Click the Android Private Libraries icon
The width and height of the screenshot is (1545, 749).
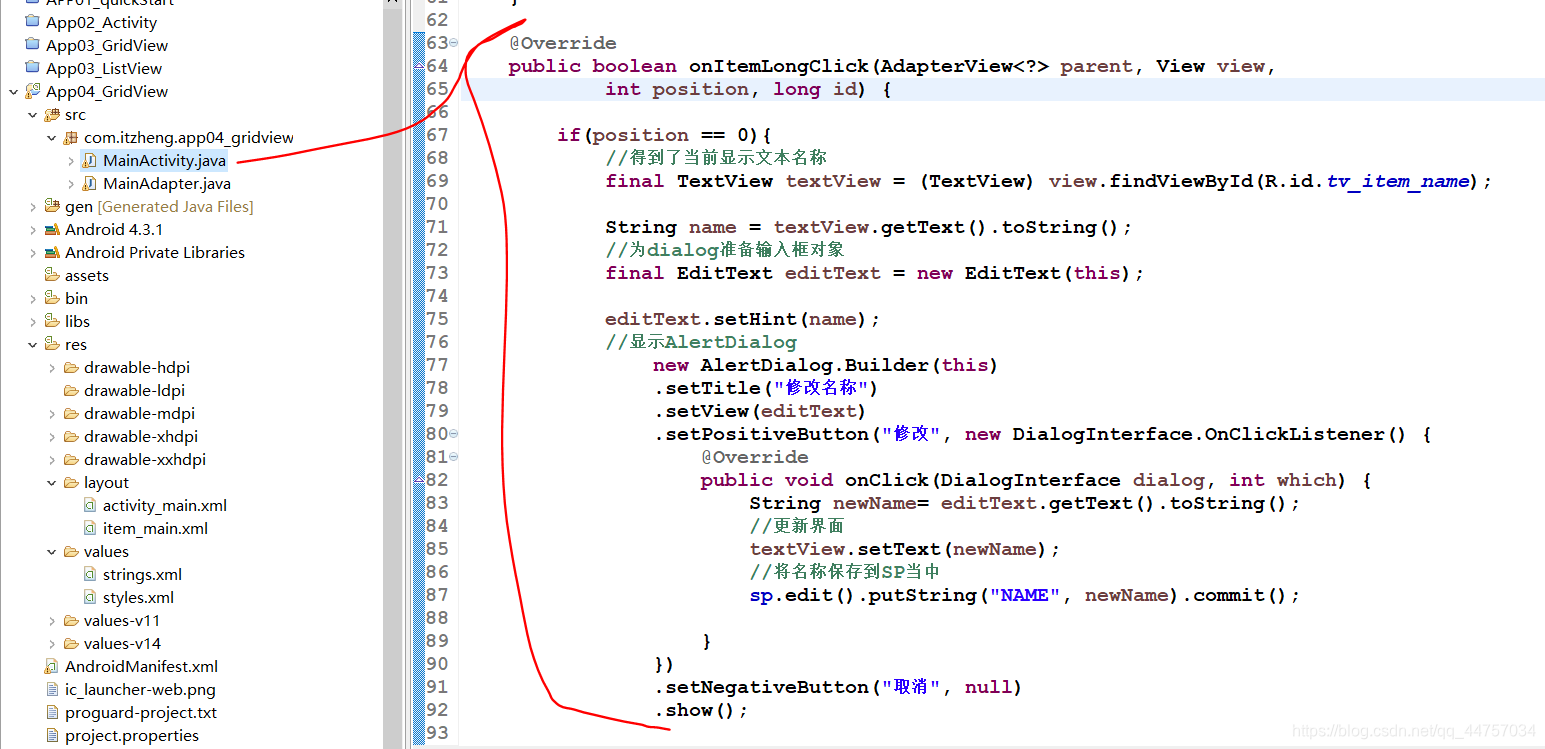[x=52, y=252]
